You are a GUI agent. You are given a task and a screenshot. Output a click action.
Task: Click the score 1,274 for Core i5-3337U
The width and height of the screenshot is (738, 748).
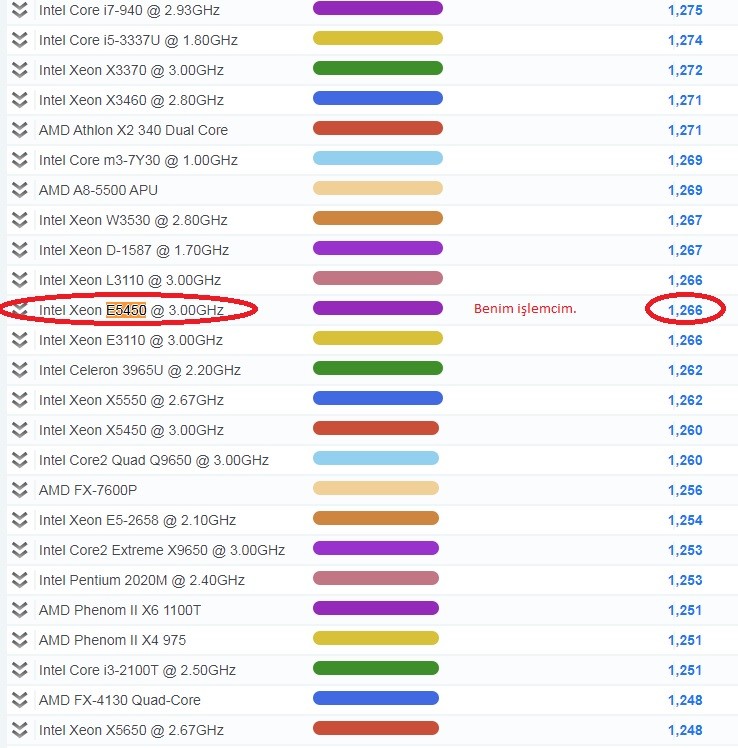[x=685, y=41]
